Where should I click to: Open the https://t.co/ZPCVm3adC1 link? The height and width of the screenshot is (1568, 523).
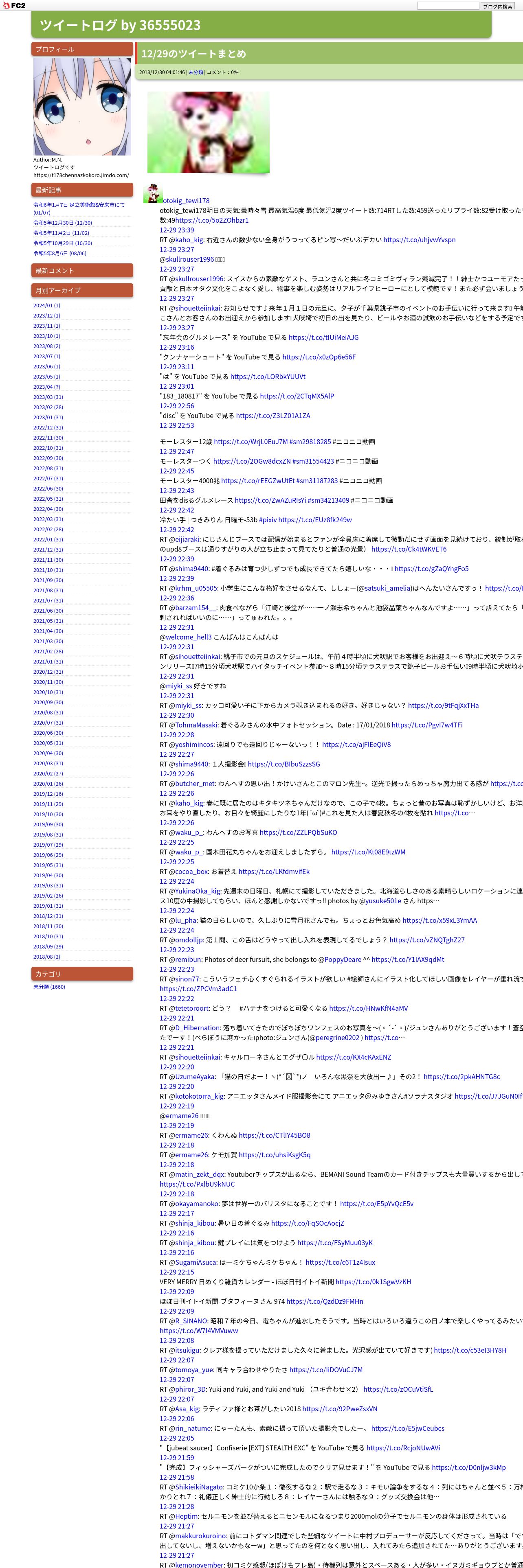pos(198,989)
